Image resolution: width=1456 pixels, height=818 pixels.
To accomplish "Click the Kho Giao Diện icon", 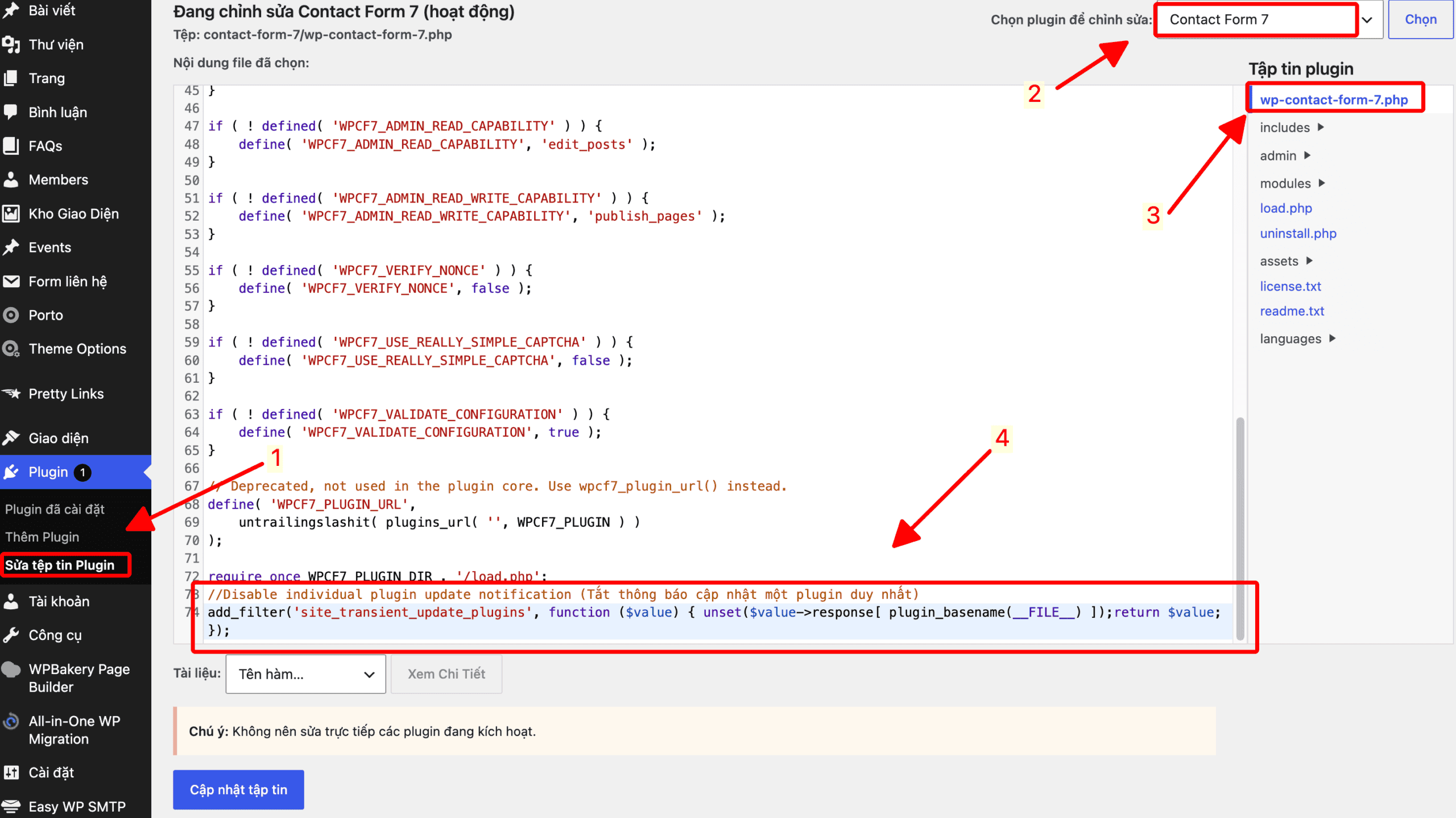I will pyautogui.click(x=11, y=213).
